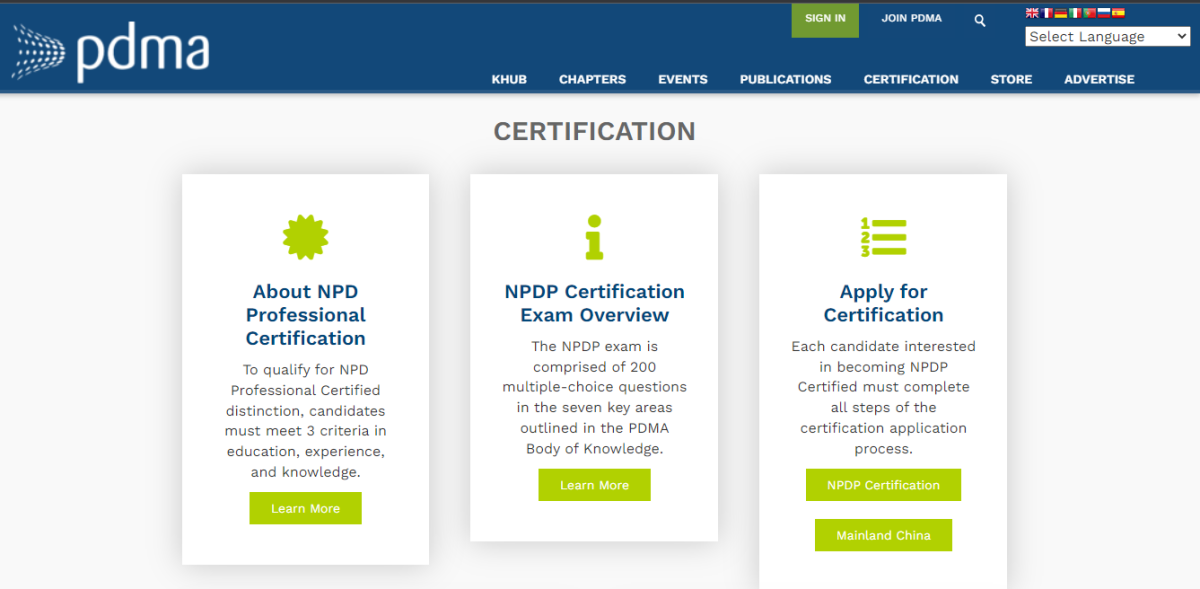Open the search magnifier icon

(980, 20)
